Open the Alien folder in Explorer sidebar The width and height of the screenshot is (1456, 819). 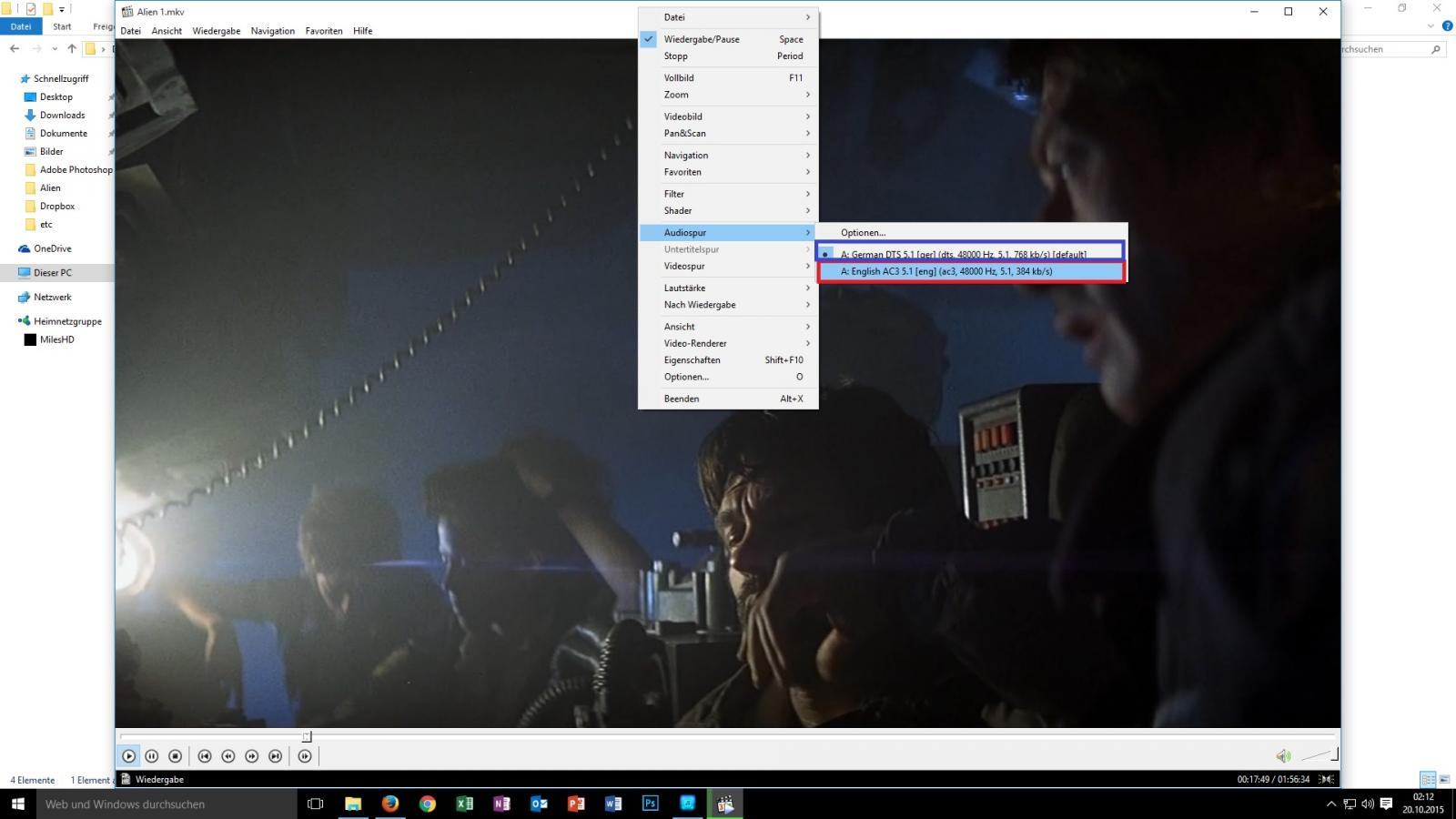pos(50,187)
